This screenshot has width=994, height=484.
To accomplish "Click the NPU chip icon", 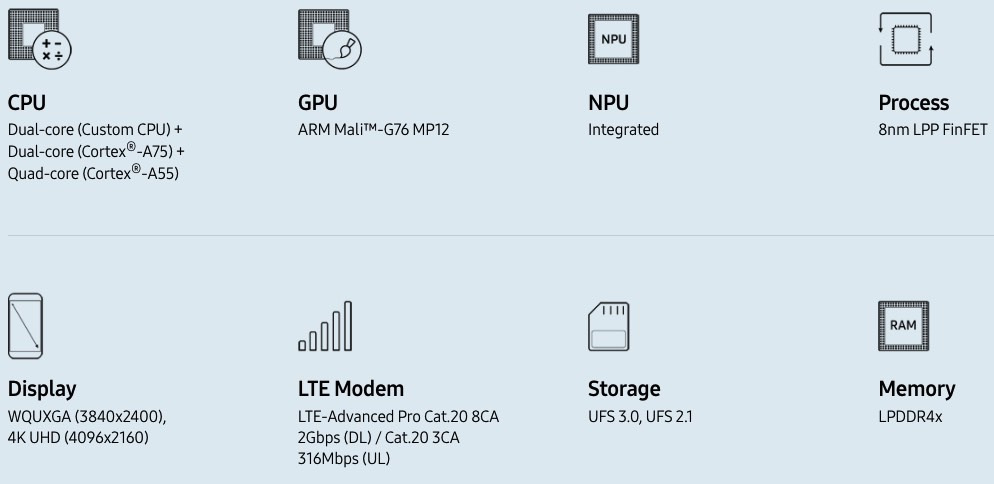I will tap(613, 39).
